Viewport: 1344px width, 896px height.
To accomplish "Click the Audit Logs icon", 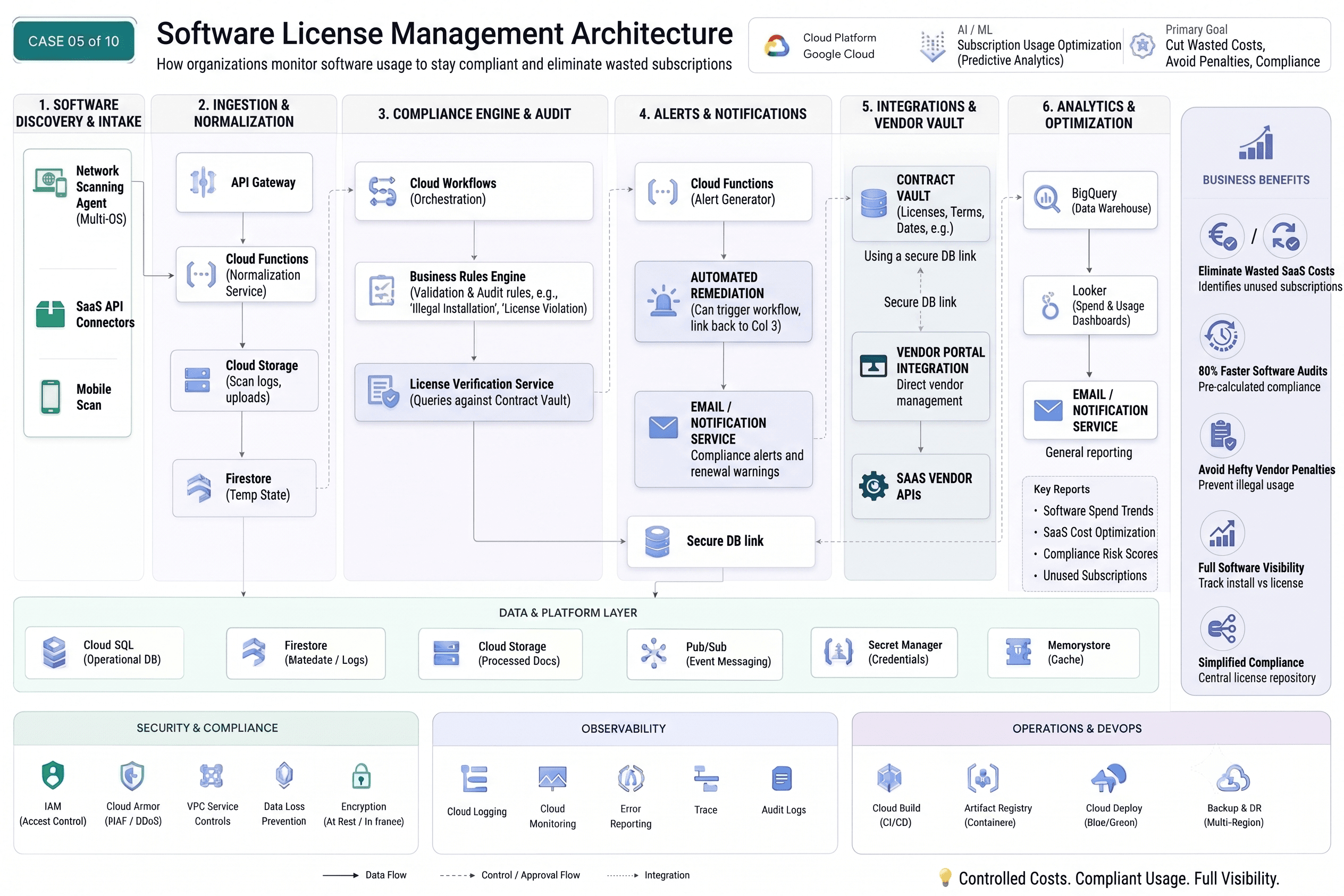I will (782, 779).
